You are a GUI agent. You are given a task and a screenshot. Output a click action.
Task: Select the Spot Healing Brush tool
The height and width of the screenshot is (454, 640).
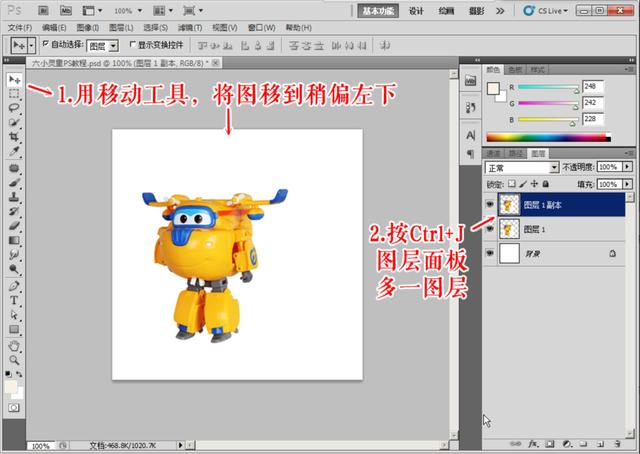pyautogui.click(x=14, y=168)
